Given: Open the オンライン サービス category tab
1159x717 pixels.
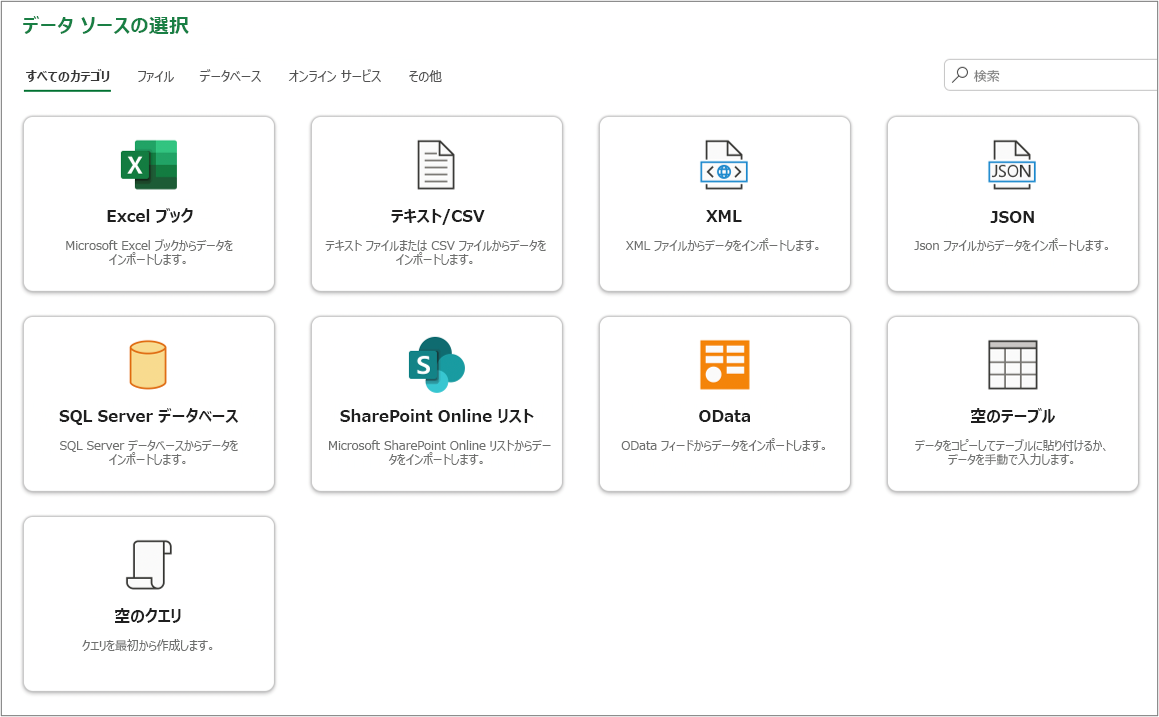Looking at the screenshot, I should pyautogui.click(x=335, y=76).
